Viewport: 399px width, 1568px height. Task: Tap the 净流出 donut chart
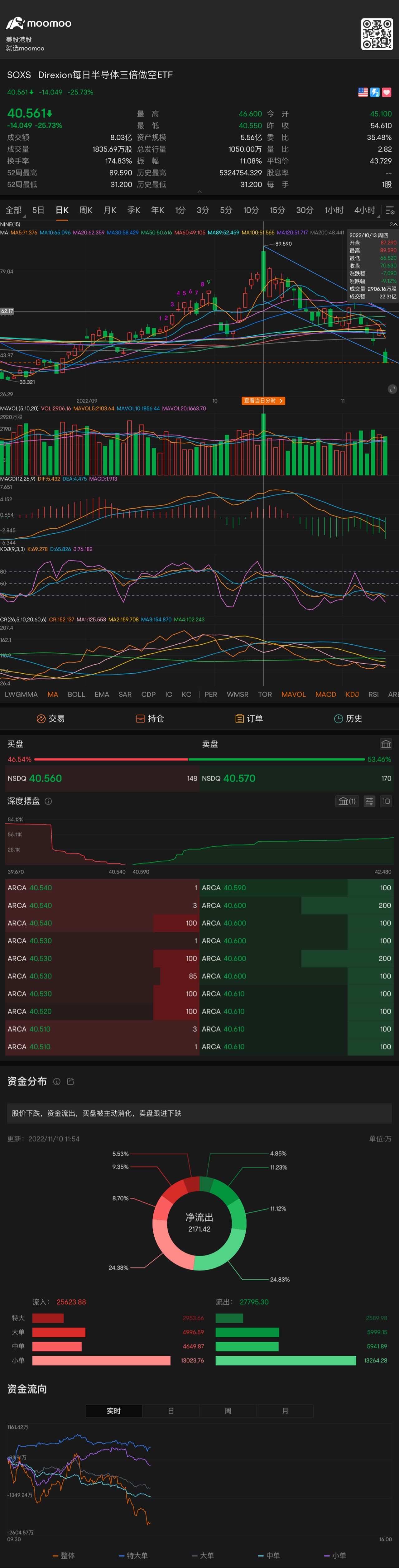pyautogui.click(x=199, y=1223)
